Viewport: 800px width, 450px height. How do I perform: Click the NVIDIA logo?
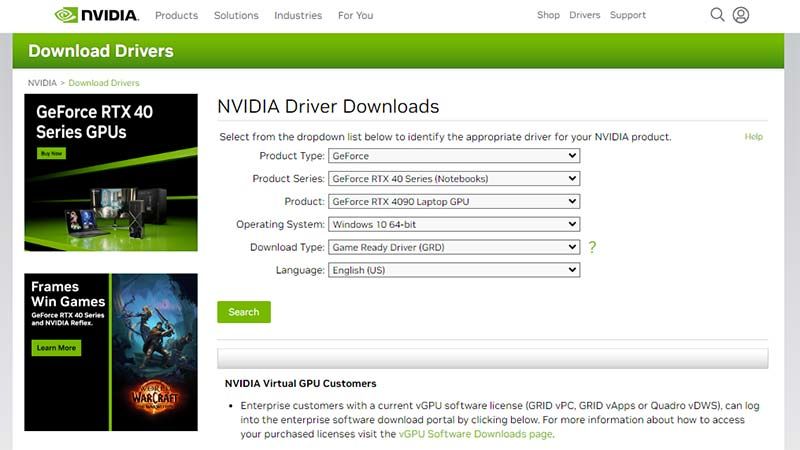(x=96, y=15)
